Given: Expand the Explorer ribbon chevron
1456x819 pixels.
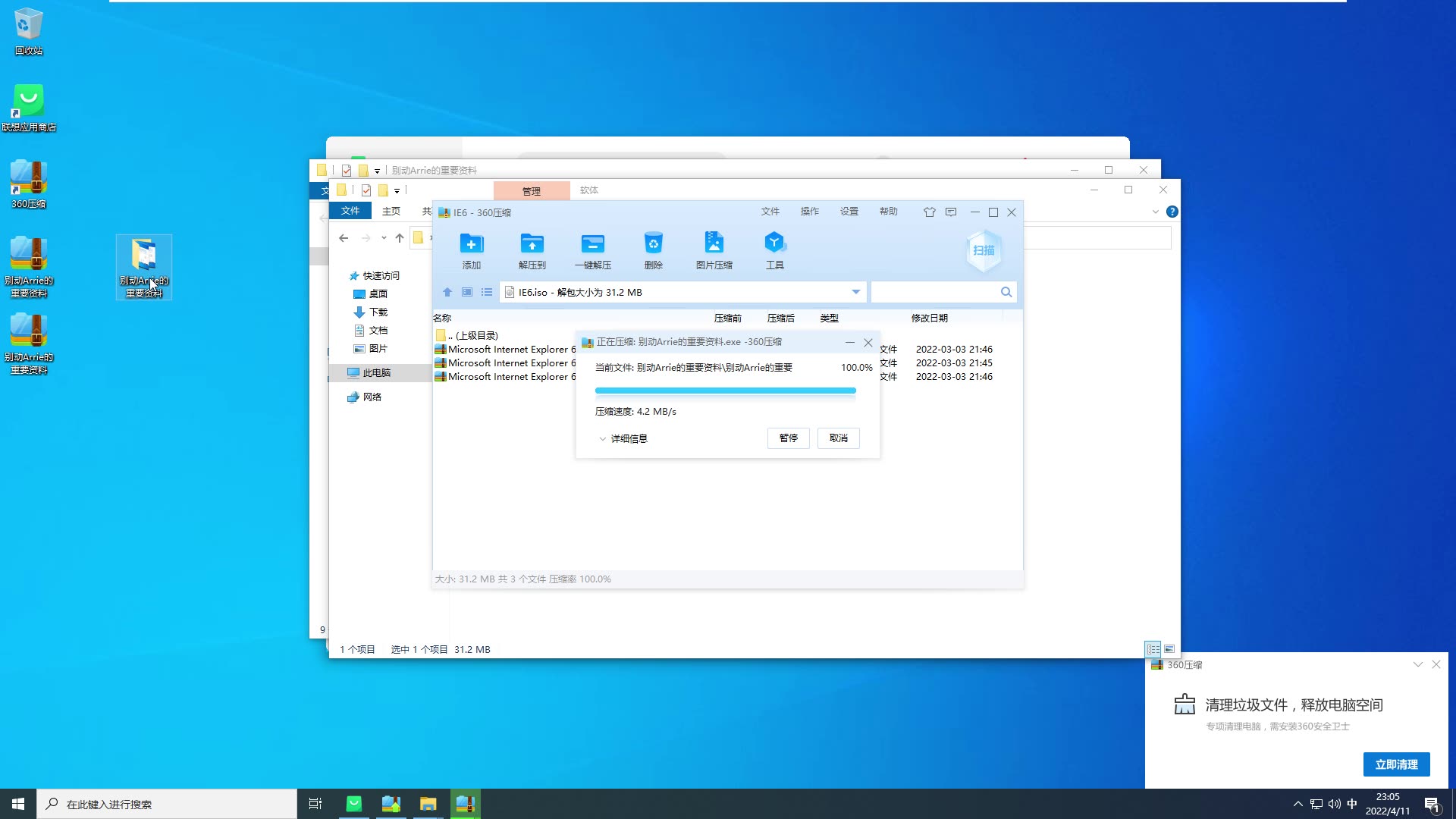Looking at the screenshot, I should pos(1156,212).
